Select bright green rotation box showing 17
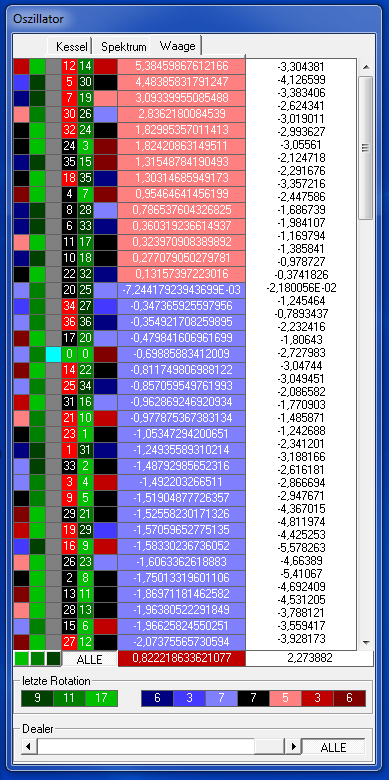This screenshot has width=389, height=780. (101, 698)
